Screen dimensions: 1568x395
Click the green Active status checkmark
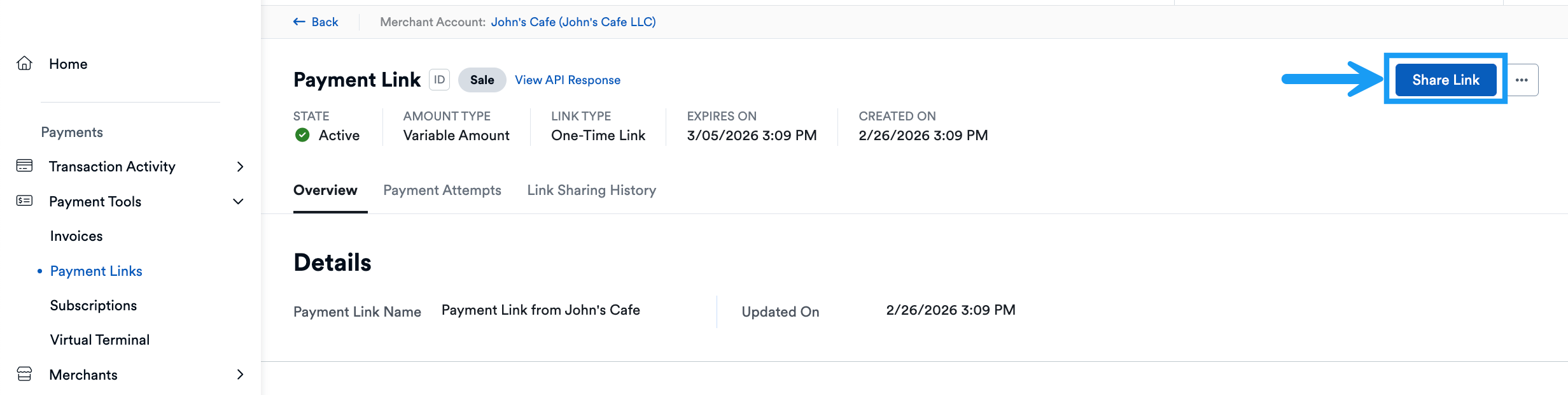(302, 135)
